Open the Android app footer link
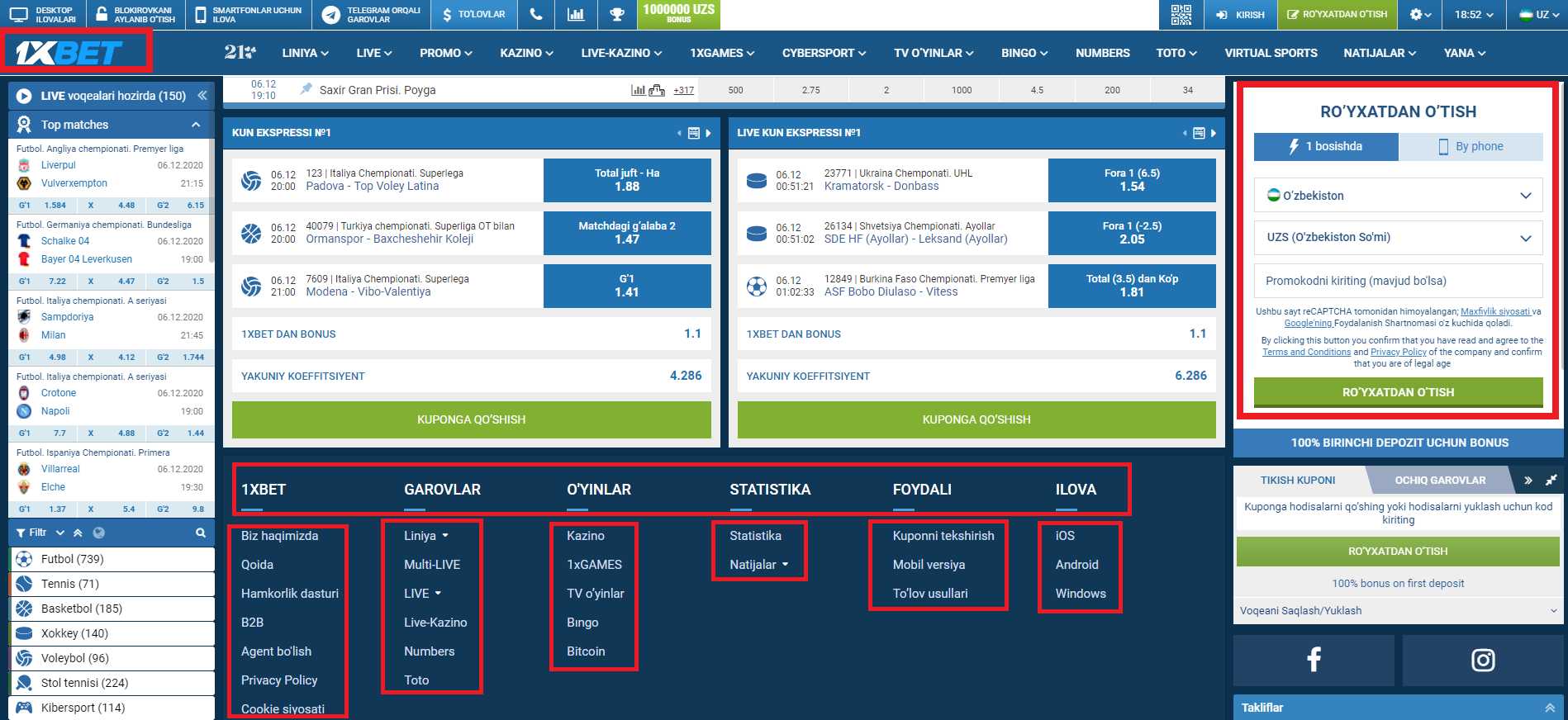The height and width of the screenshot is (720, 1568). click(x=1076, y=565)
